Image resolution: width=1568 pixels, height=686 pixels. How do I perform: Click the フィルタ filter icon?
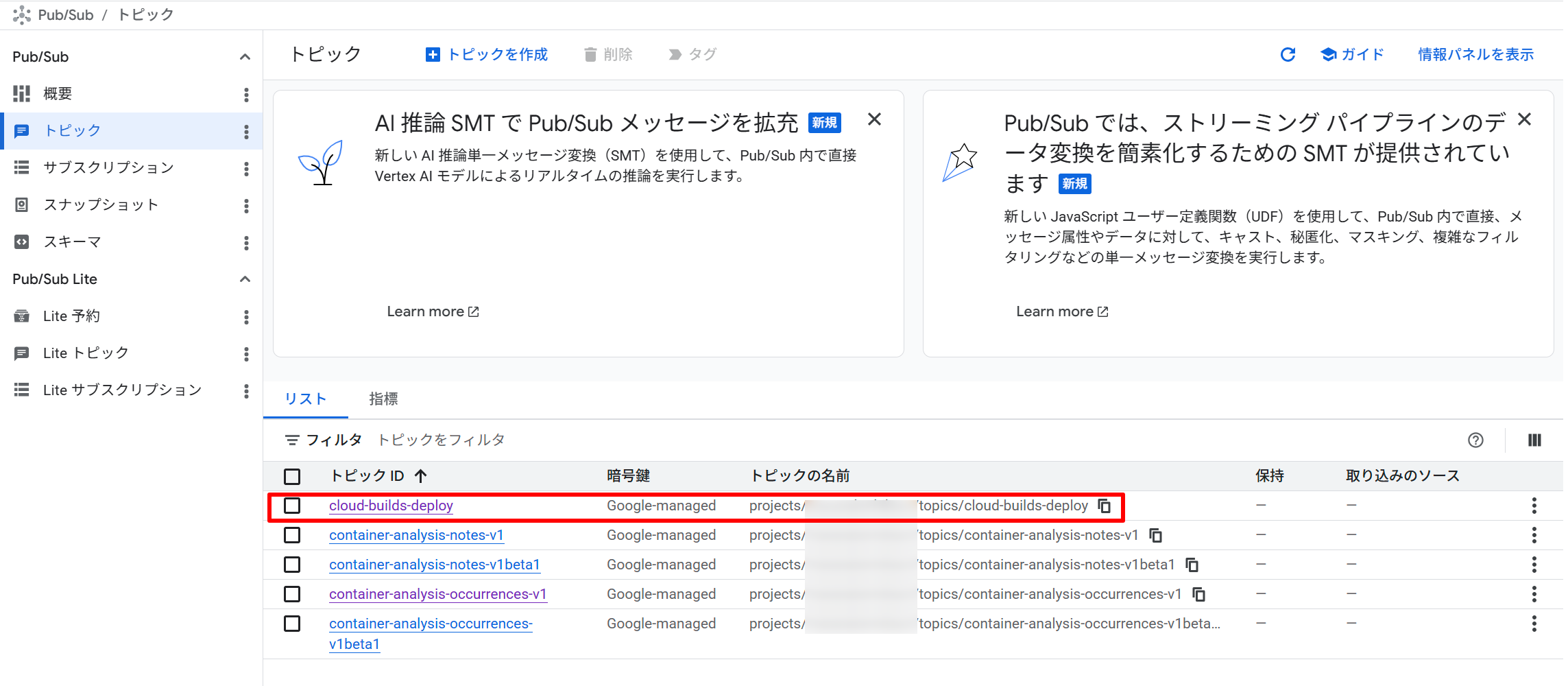tap(292, 440)
